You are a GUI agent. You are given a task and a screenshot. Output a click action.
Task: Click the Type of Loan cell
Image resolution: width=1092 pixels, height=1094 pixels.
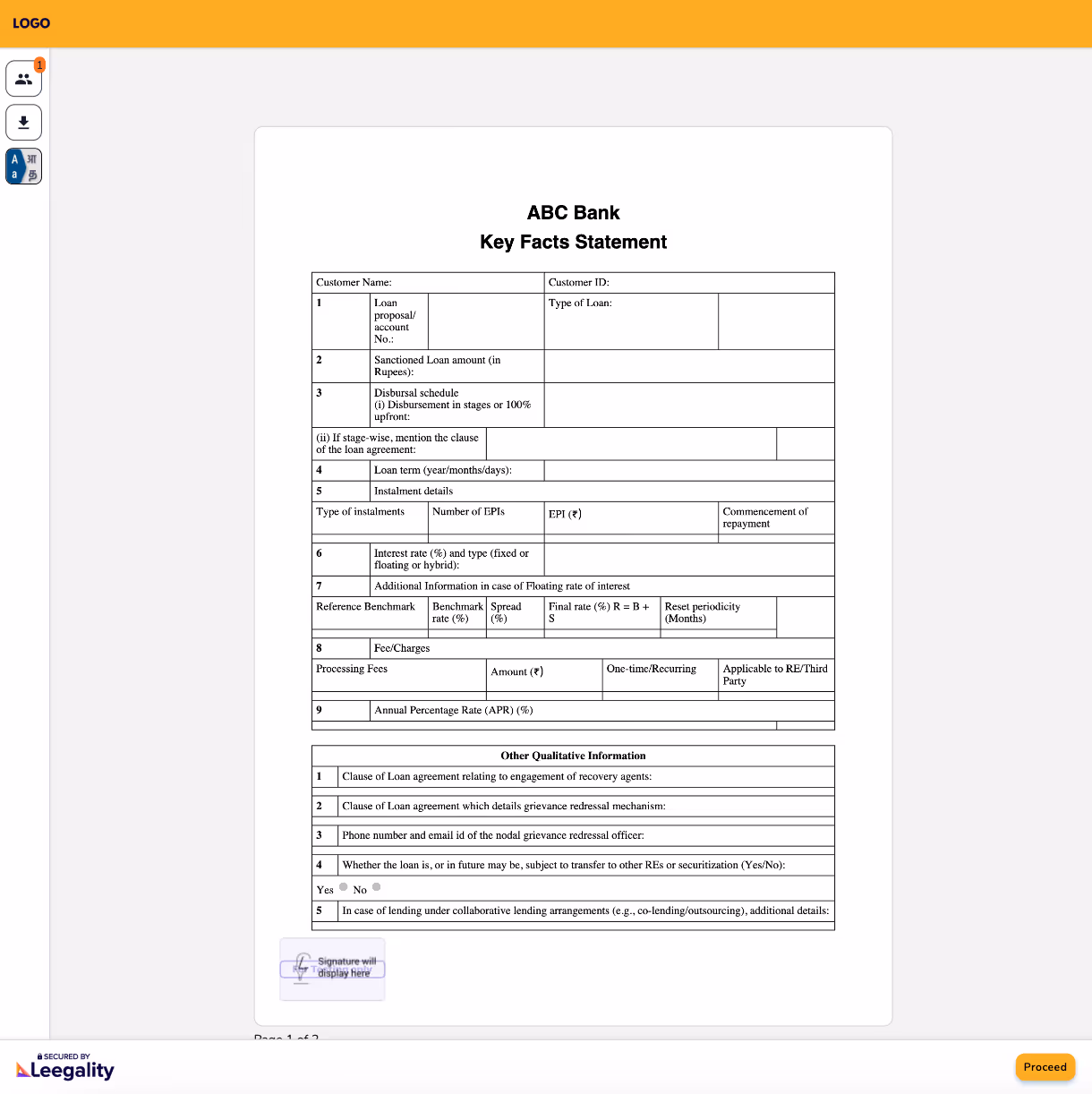pyautogui.click(x=631, y=321)
